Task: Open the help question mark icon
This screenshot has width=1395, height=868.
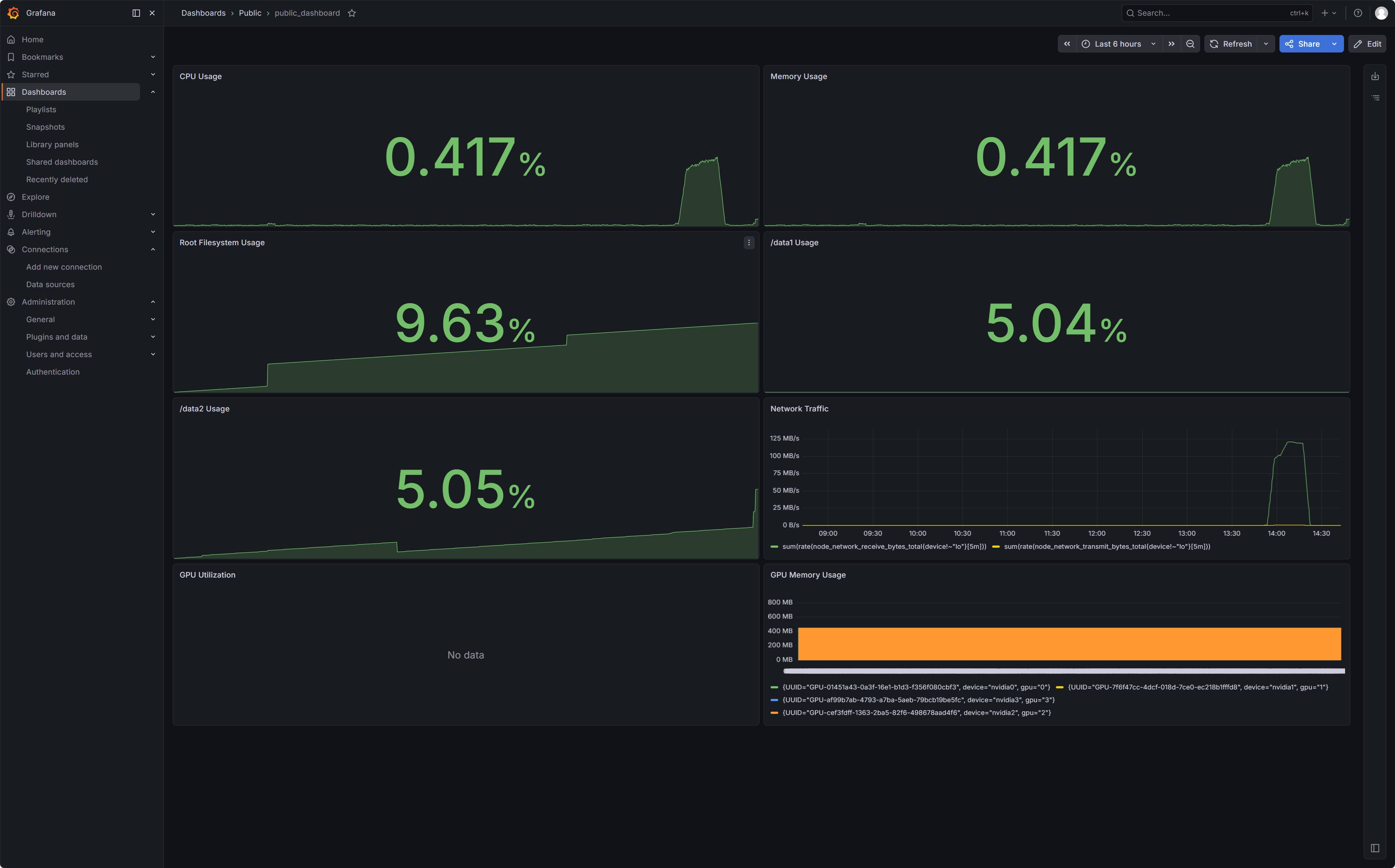Action: (1358, 13)
